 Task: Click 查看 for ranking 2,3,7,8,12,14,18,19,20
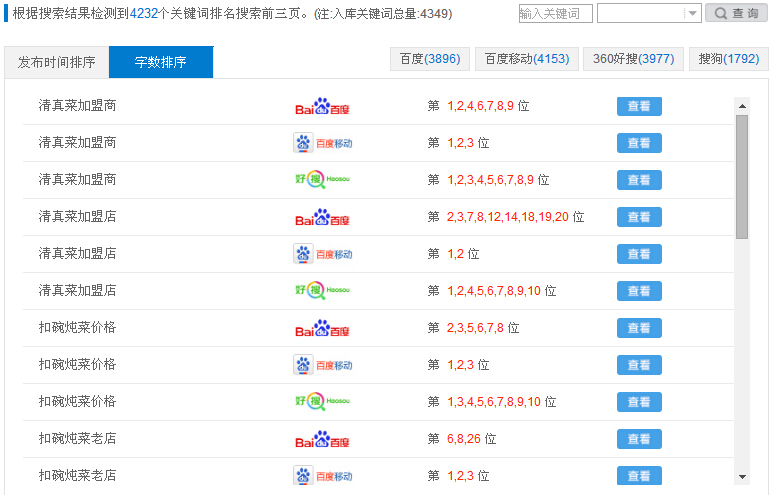point(639,217)
